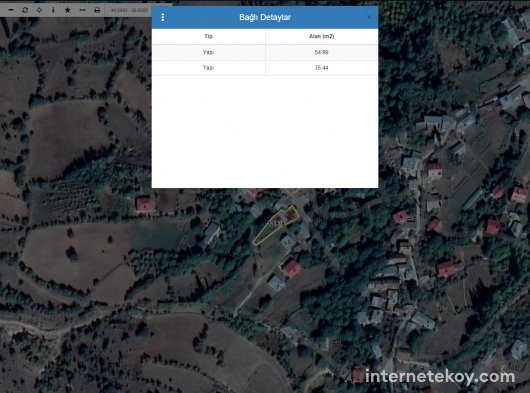
Task: Open the info tool icon
Action: tap(53, 10)
